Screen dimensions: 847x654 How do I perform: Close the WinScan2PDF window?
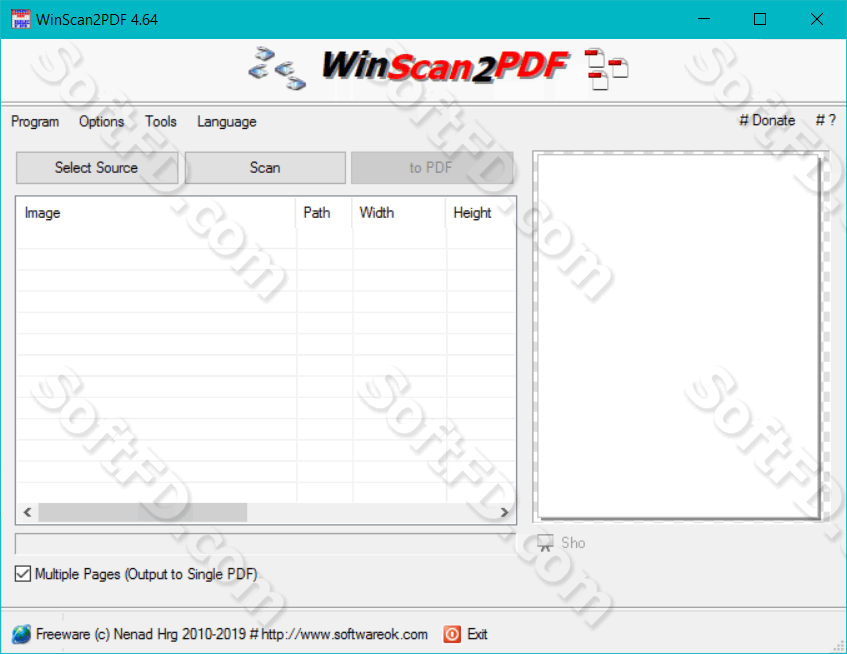tap(817, 19)
